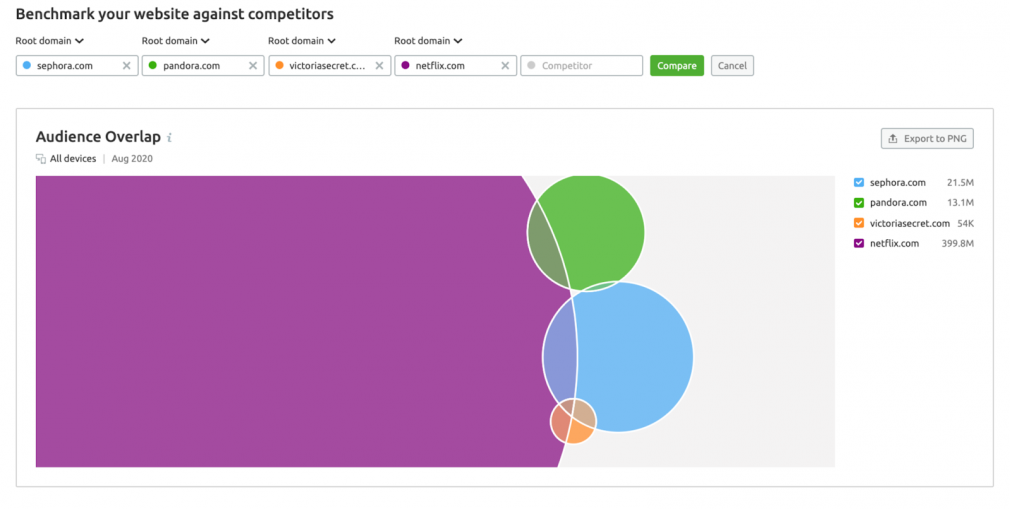This screenshot has width=1010, height=509.
Task: Open Root domain dropdown above netflix.com
Action: point(428,41)
